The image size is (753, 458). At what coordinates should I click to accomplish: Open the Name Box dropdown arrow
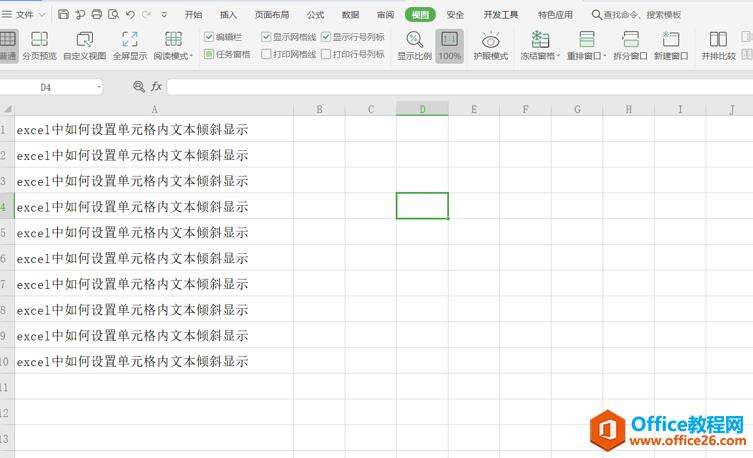click(x=99, y=87)
